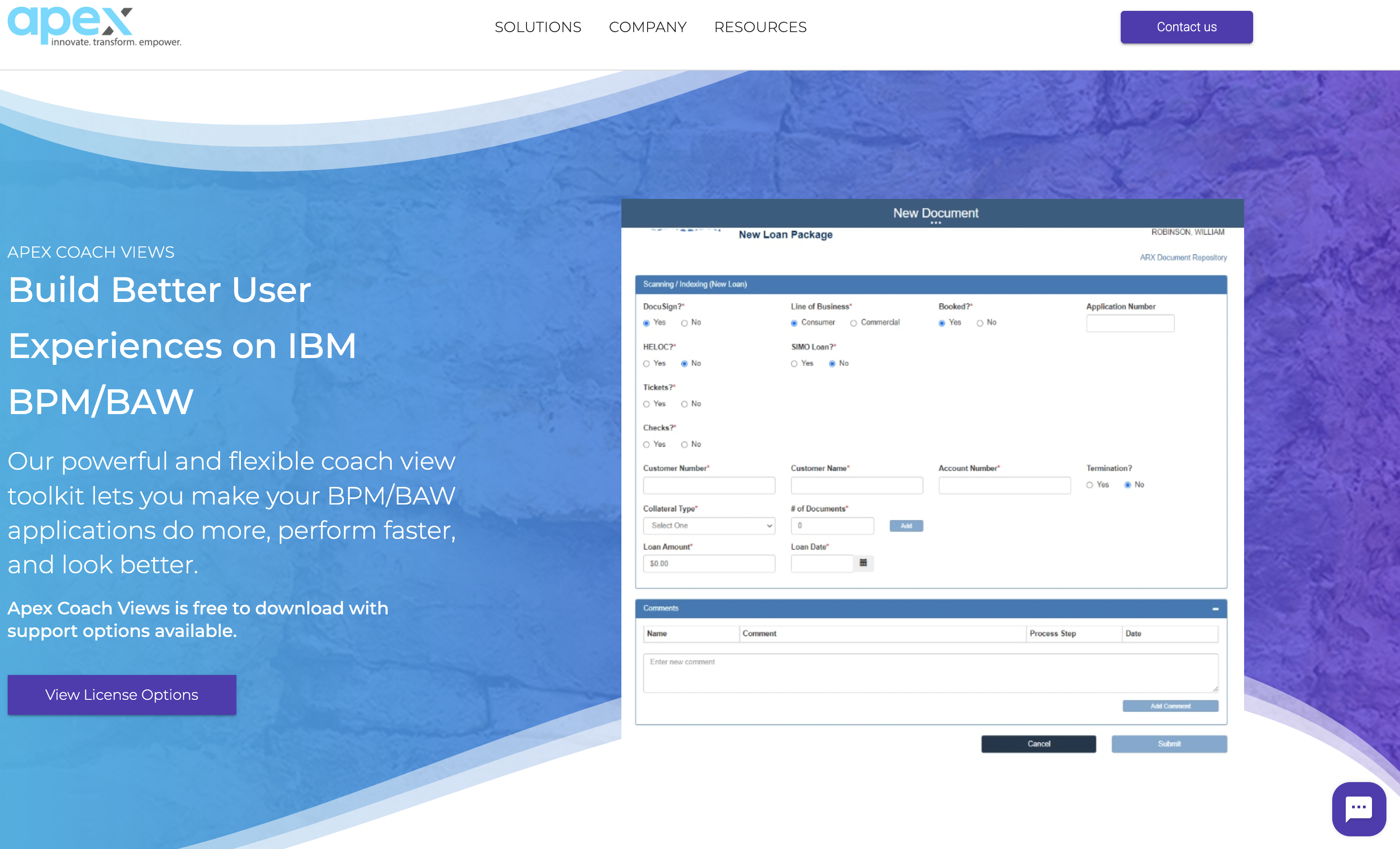Click the Customer Name field

(x=857, y=486)
